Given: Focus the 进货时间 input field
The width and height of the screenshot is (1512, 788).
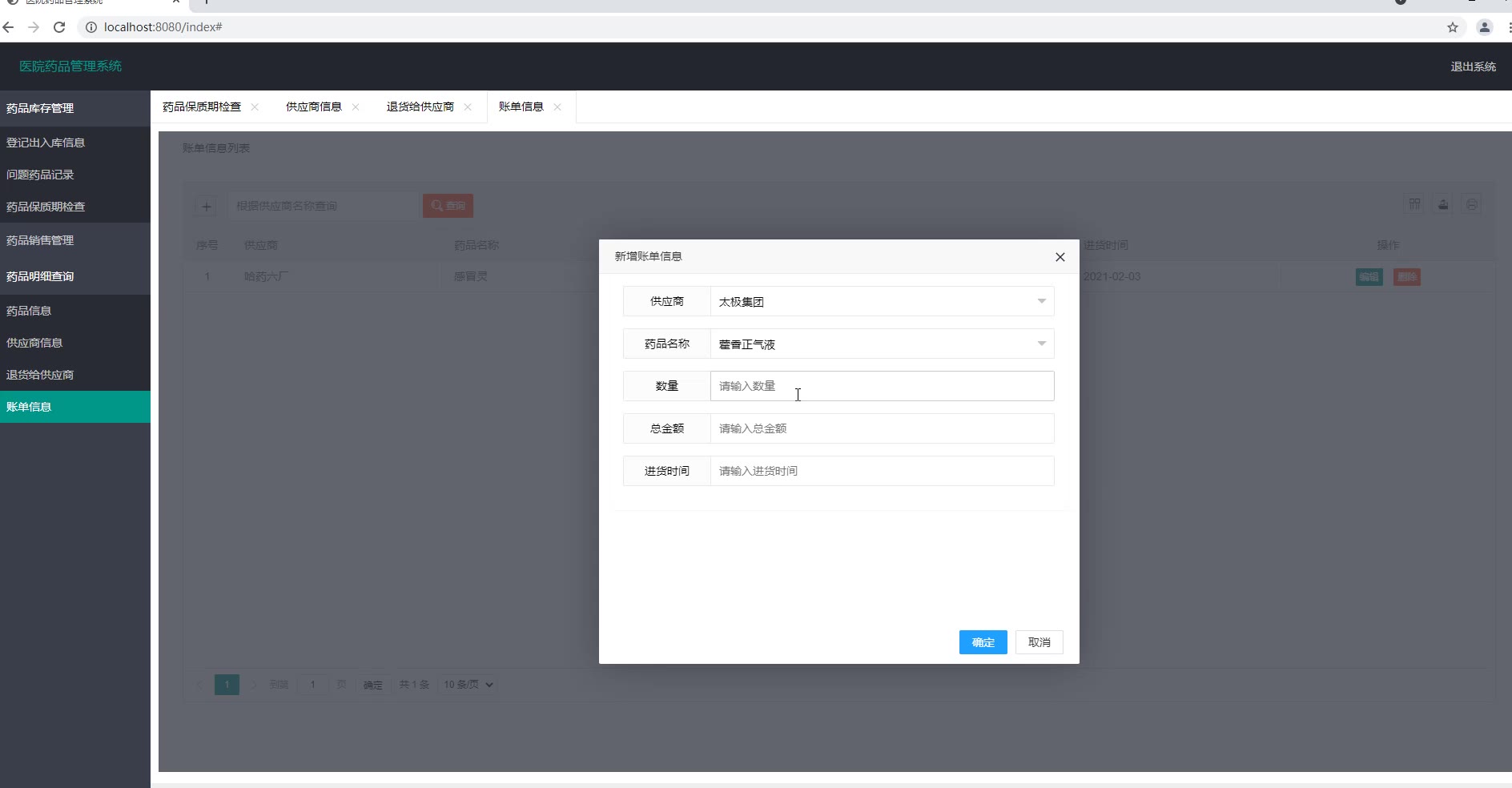Looking at the screenshot, I should (x=882, y=471).
